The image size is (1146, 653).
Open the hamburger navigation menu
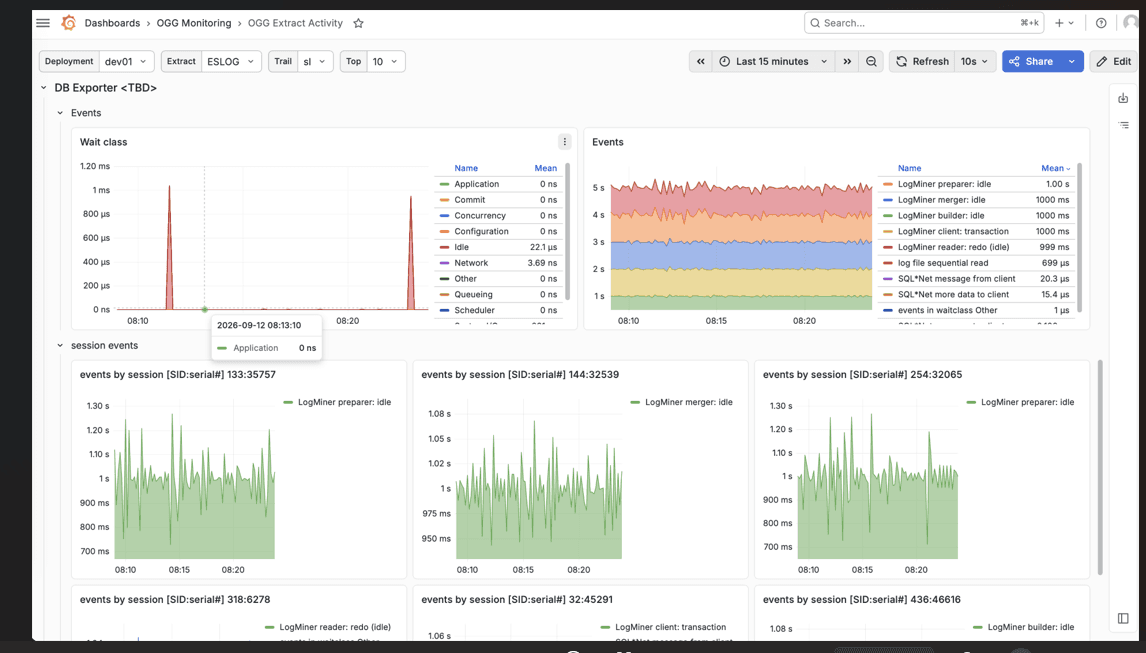(x=43, y=23)
